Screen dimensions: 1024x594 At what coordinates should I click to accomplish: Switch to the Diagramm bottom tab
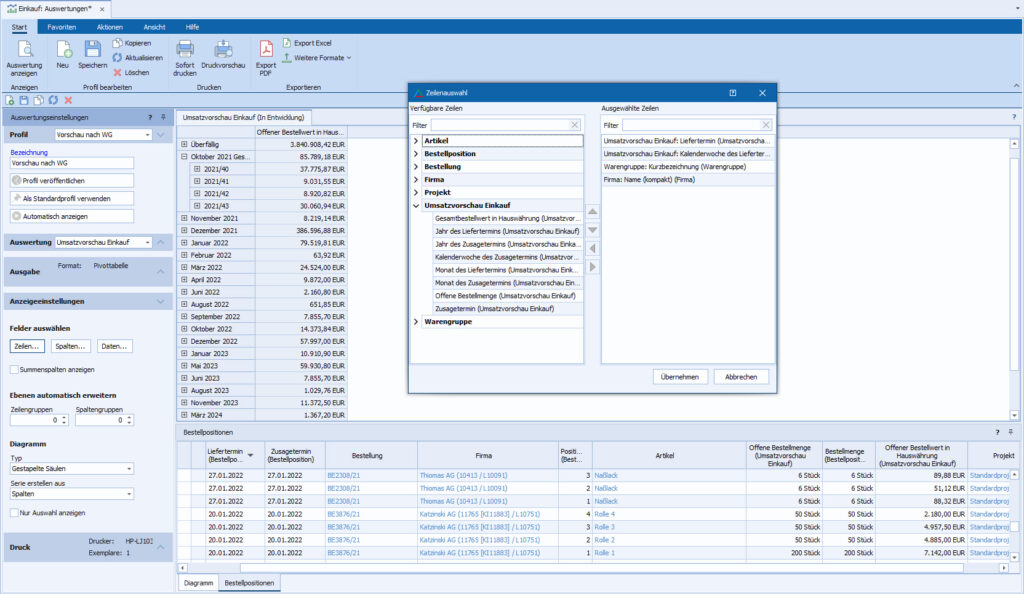coord(197,581)
